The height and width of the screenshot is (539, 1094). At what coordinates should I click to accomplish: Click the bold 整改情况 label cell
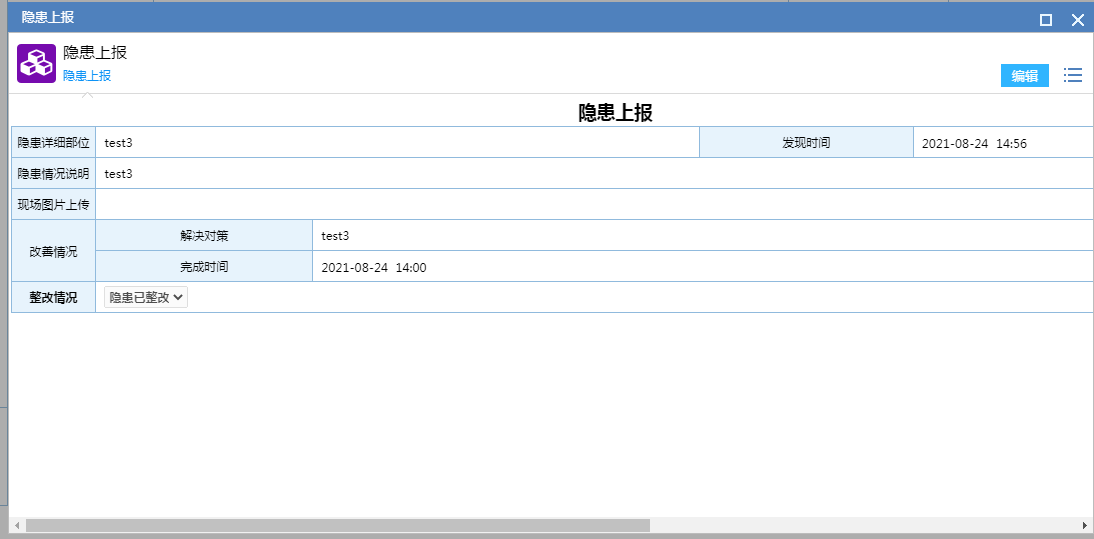[x=53, y=297]
